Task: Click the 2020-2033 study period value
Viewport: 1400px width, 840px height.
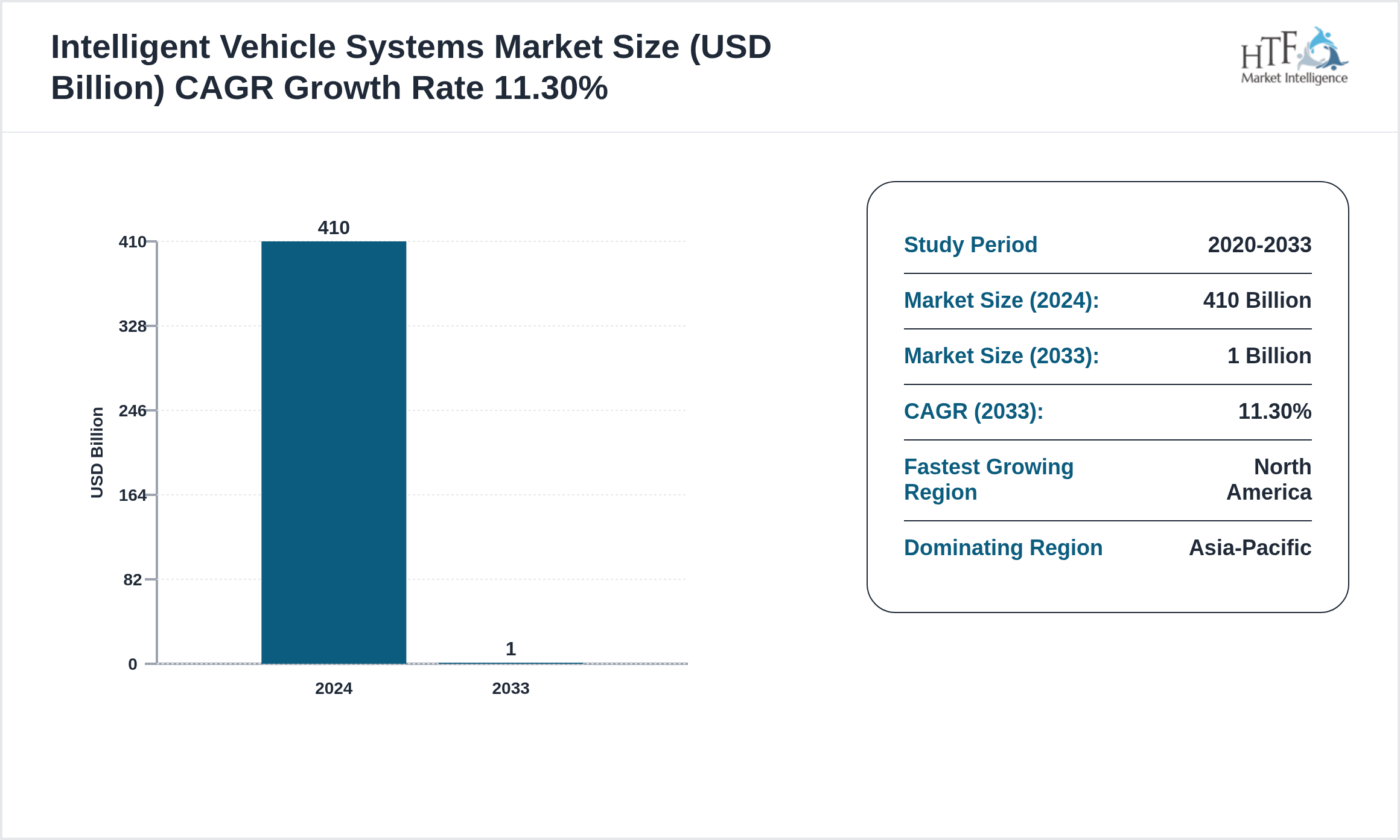Action: (x=1259, y=245)
